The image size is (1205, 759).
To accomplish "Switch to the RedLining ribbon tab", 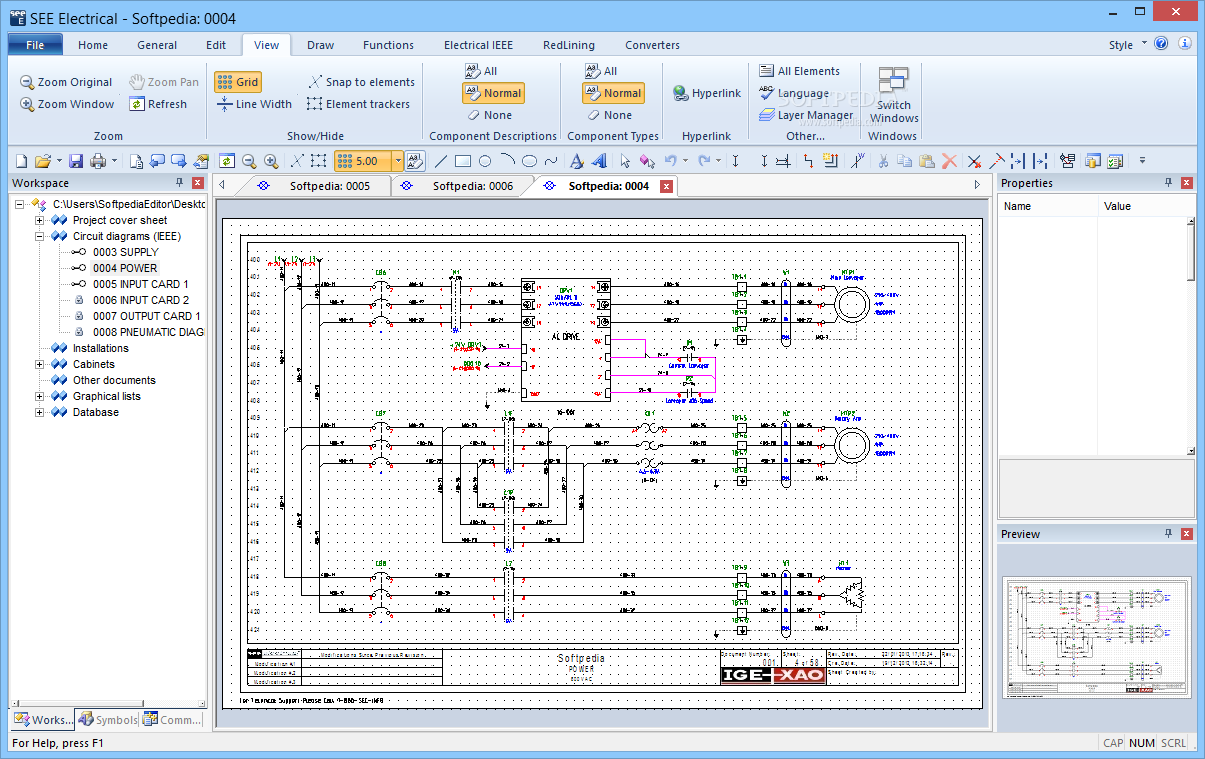I will [569, 45].
